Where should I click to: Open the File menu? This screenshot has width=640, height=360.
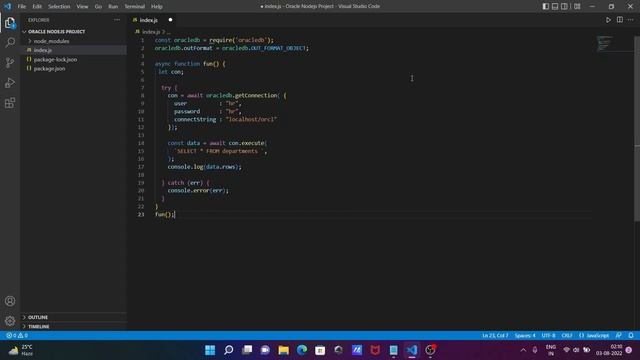pyautogui.click(x=22, y=7)
